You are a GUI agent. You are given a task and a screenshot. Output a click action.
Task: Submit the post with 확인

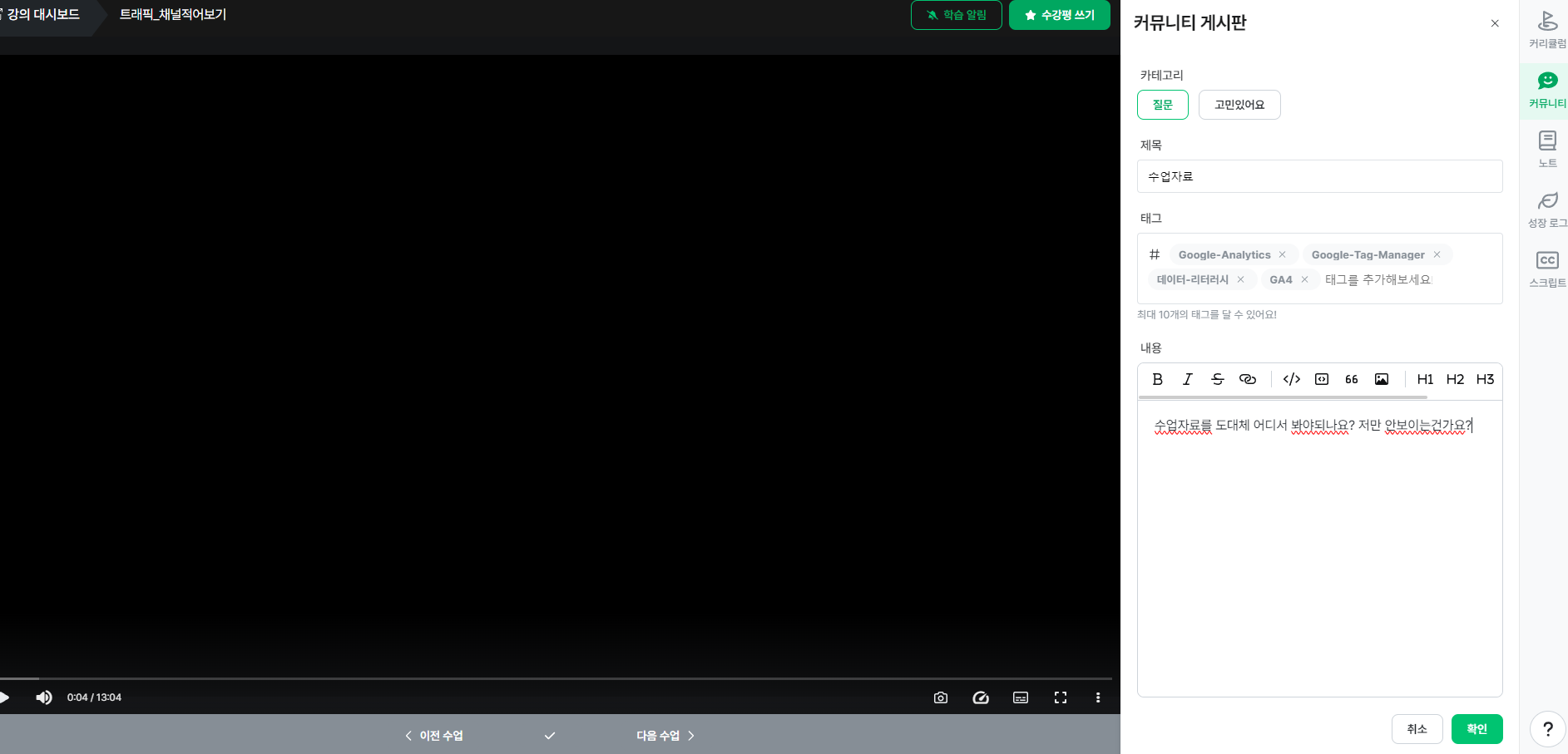coord(1476,729)
